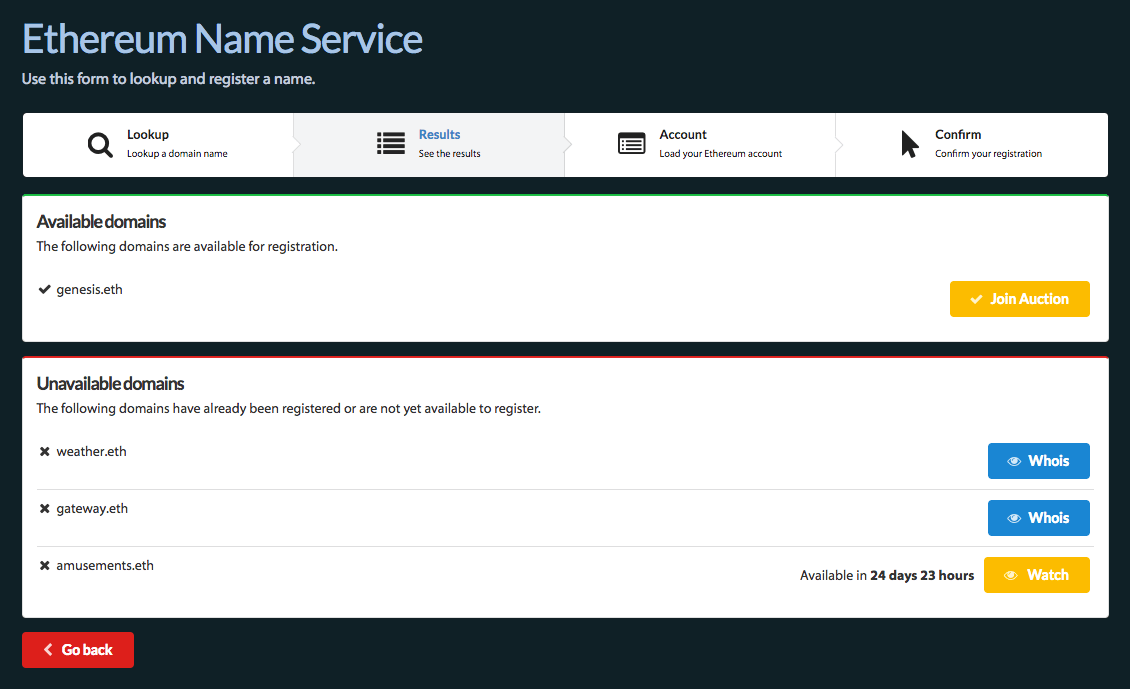This screenshot has width=1130, height=689.
Task: View Whois for gateway.eth
Action: point(1038,518)
